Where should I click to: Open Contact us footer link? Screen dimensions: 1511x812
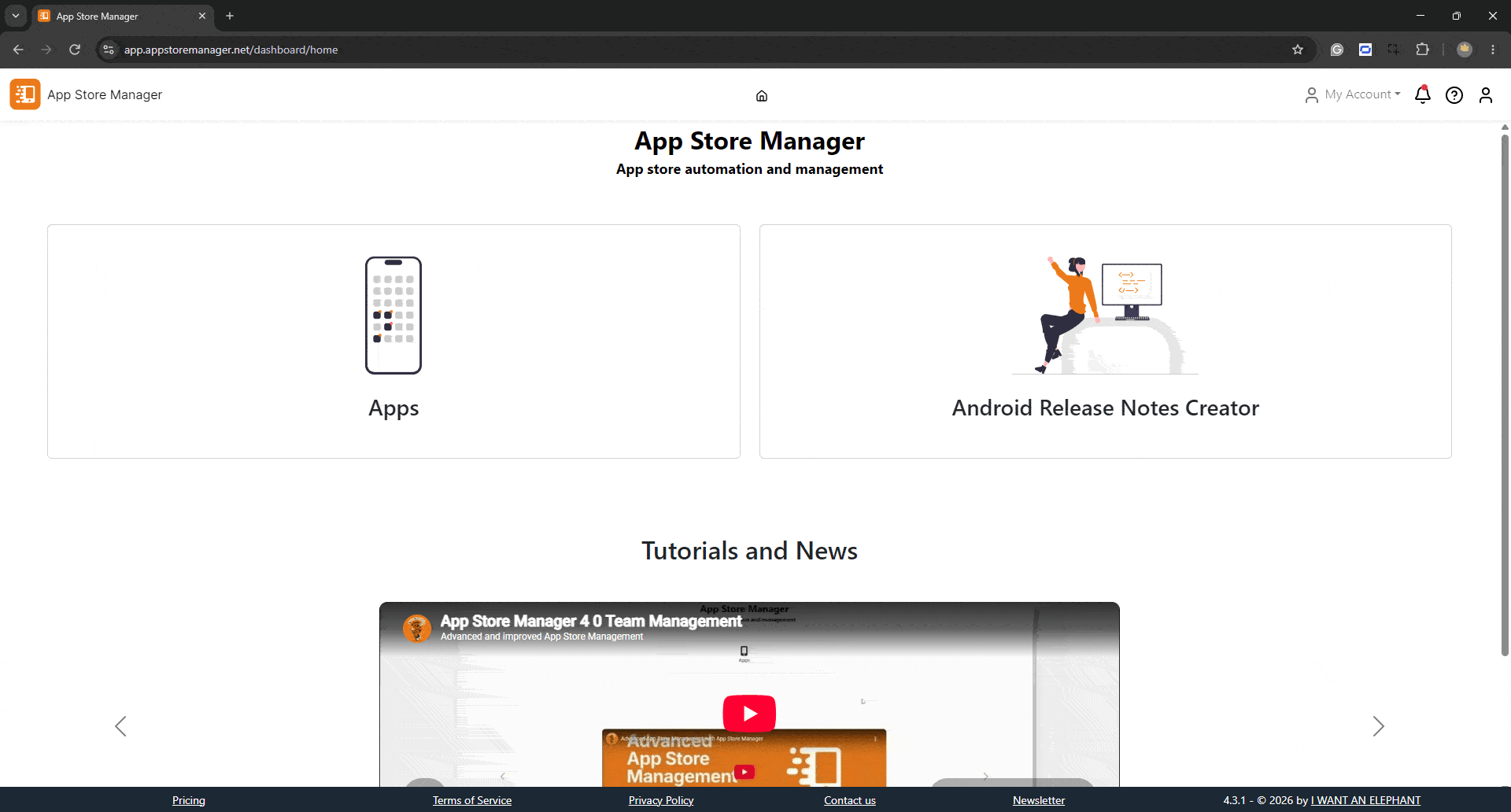coord(850,800)
